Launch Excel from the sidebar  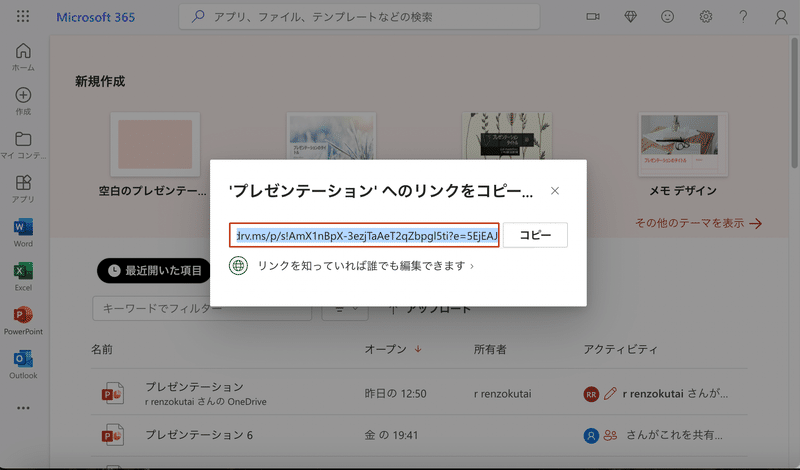23,277
